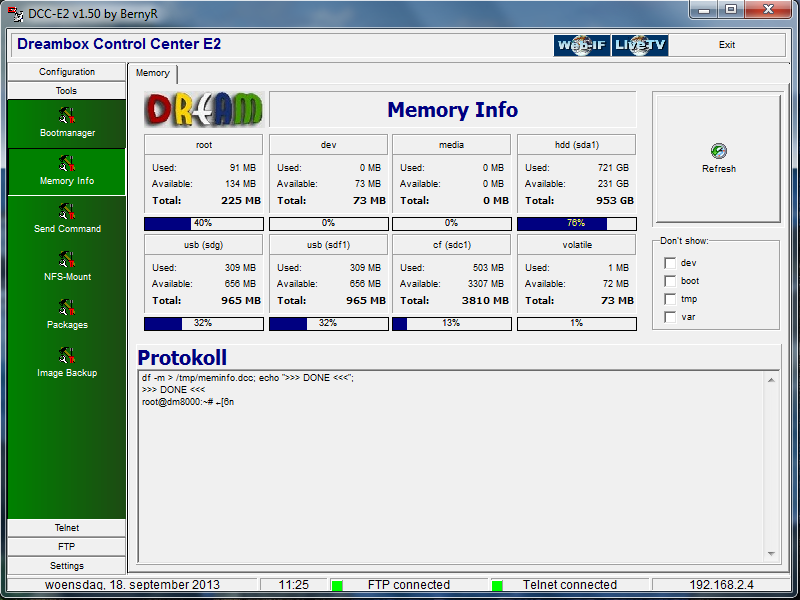The height and width of the screenshot is (600, 800).
Task: Click the '>>> DONE <<<' log line
Action: 173,390
